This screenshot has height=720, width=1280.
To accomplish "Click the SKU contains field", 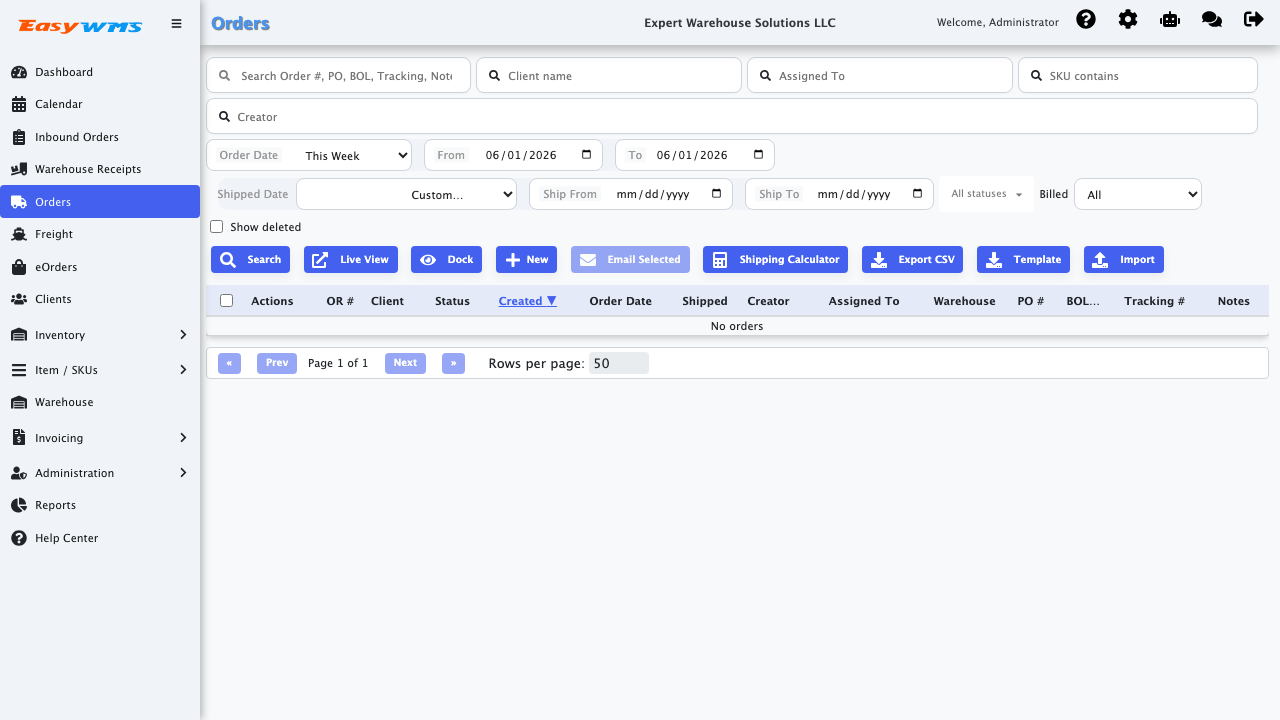I will click(1138, 75).
